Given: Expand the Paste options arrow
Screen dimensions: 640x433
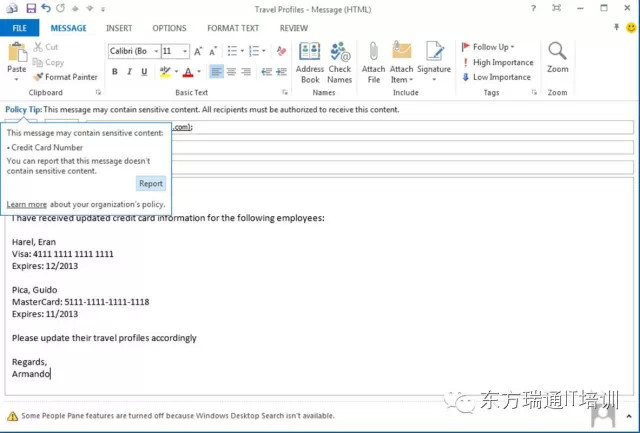Looking at the screenshot, I should click(16, 79).
